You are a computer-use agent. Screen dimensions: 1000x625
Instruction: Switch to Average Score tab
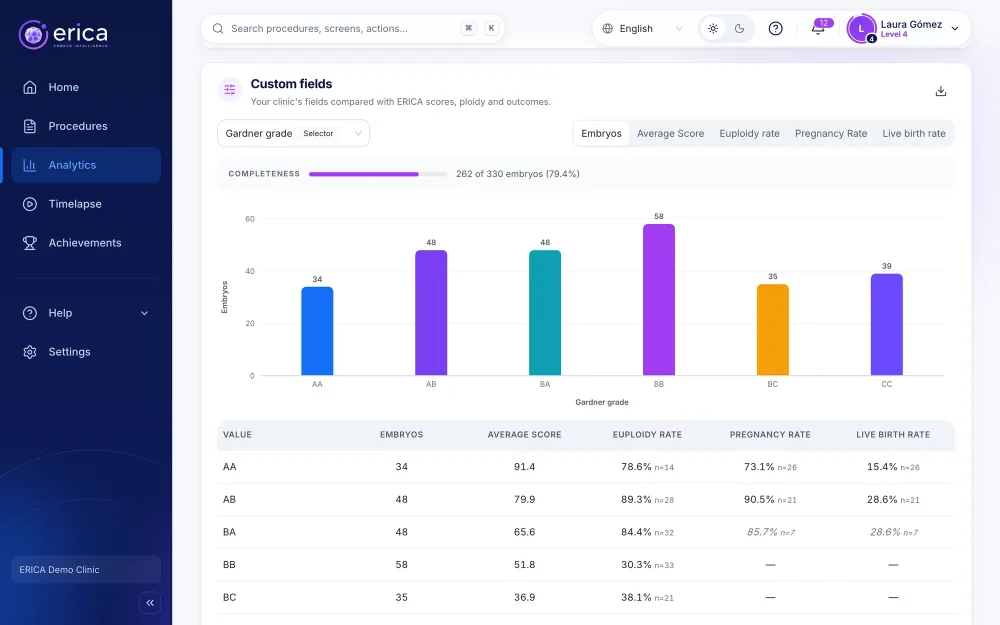[670, 133]
